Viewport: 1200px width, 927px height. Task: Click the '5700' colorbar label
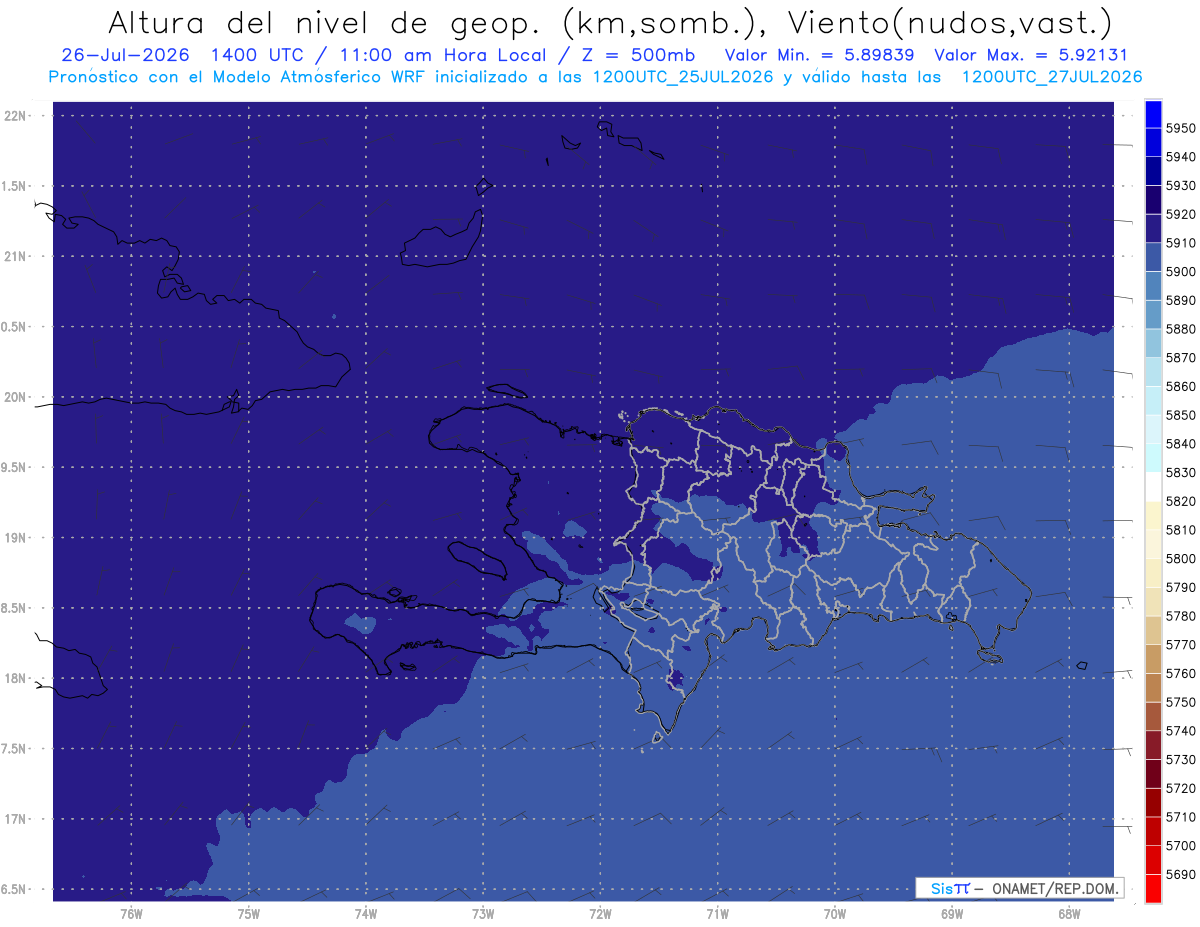click(x=1181, y=845)
